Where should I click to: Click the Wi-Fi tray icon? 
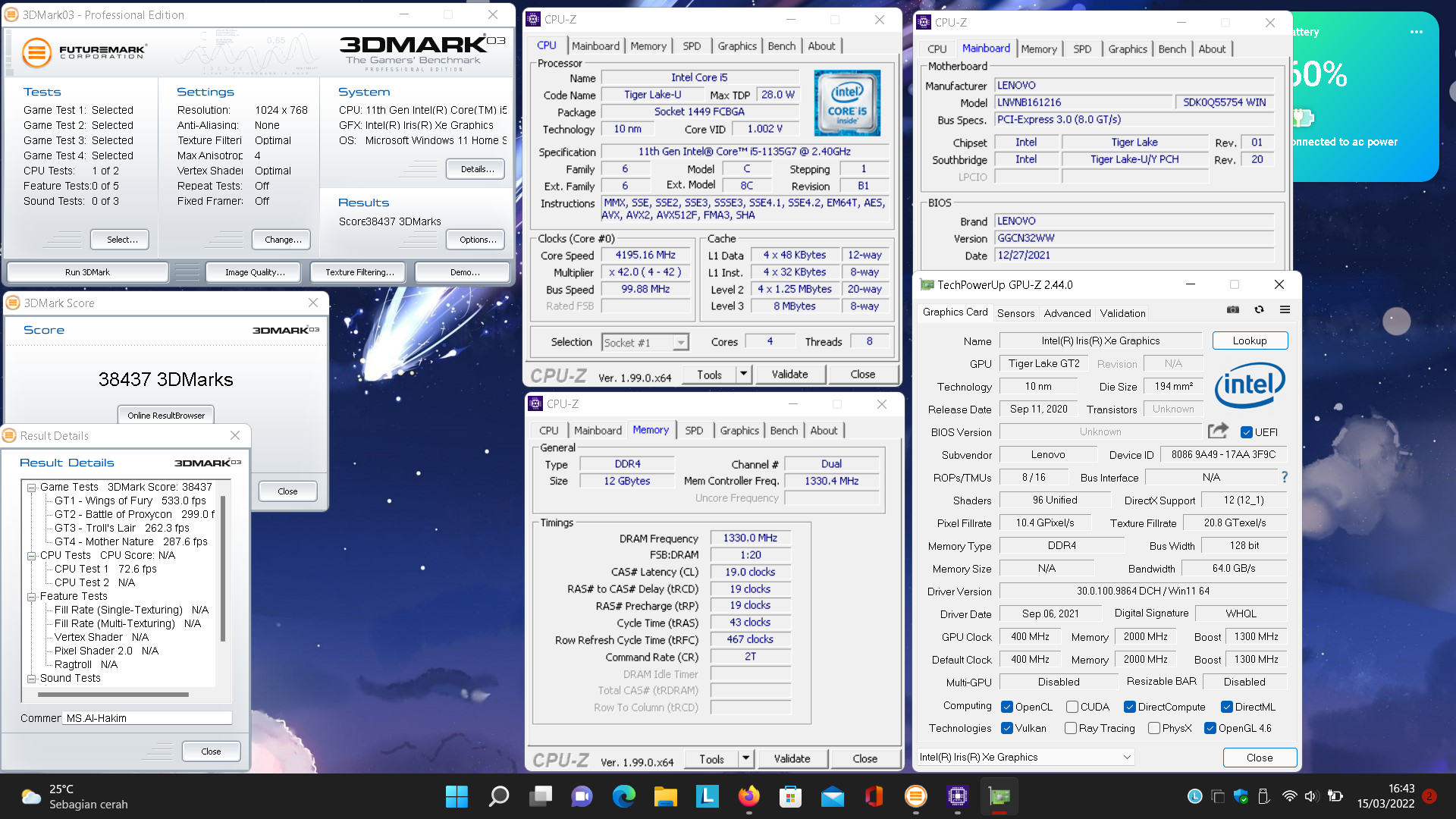click(x=1289, y=796)
